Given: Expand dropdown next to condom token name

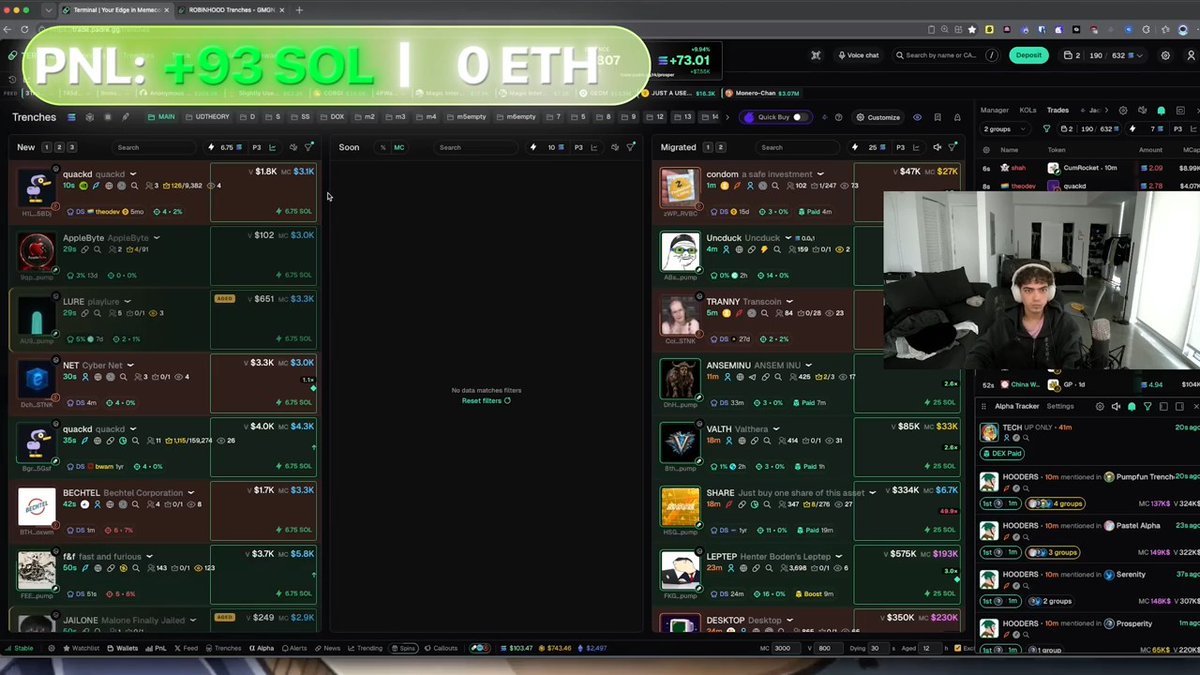Looking at the screenshot, I should (x=821, y=174).
